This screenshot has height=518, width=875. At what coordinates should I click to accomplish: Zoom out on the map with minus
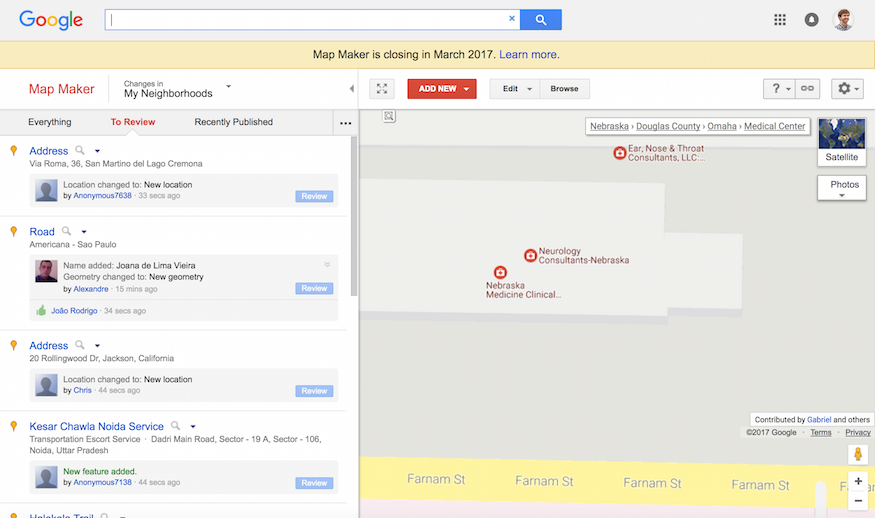[858, 501]
